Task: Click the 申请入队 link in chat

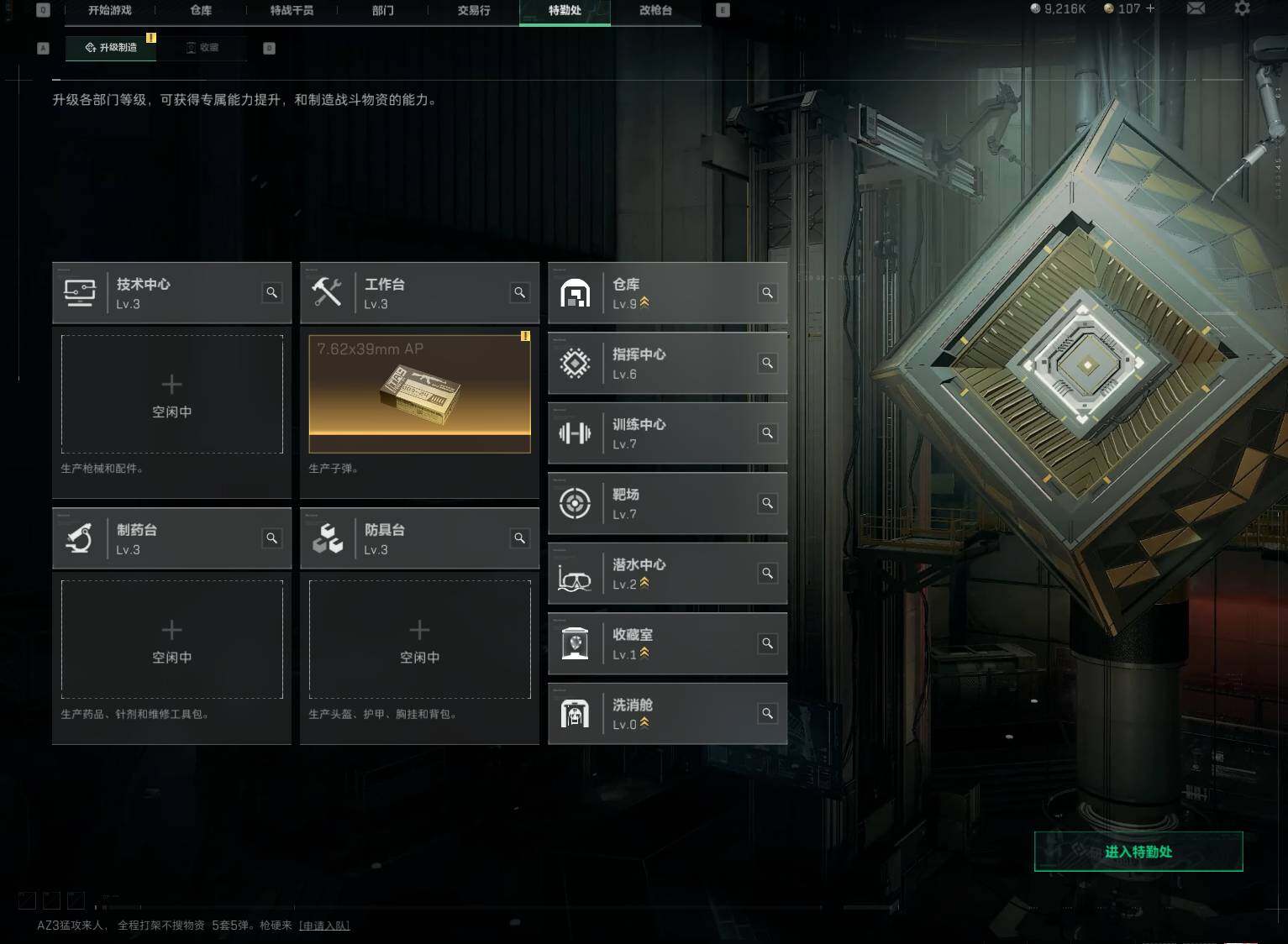Action: click(x=324, y=926)
